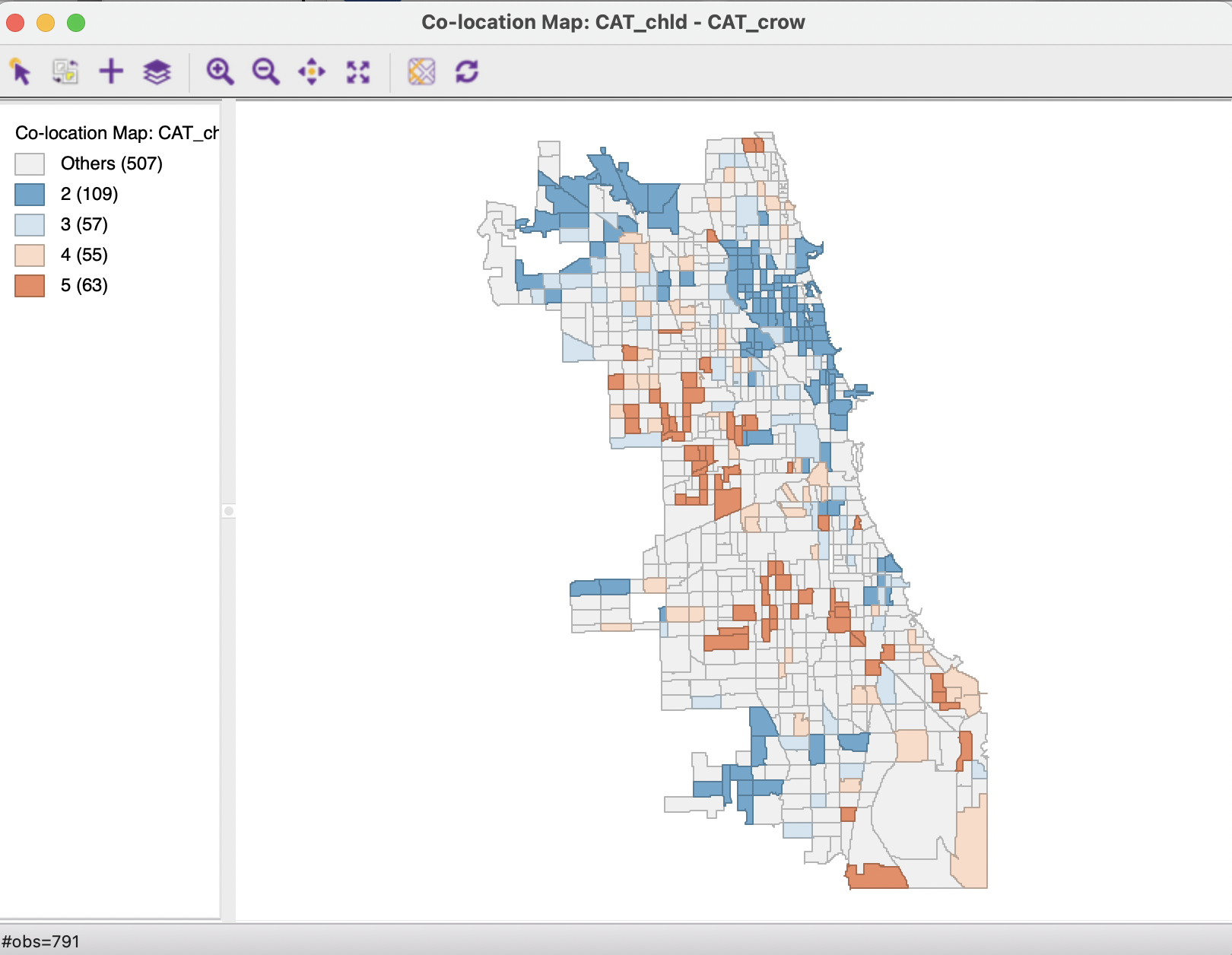
Task: Open the map layer settings icon
Action: (x=157, y=72)
